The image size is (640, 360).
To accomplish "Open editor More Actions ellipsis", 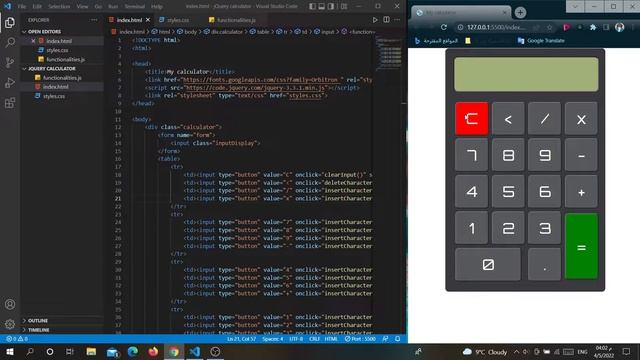I will point(397,20).
